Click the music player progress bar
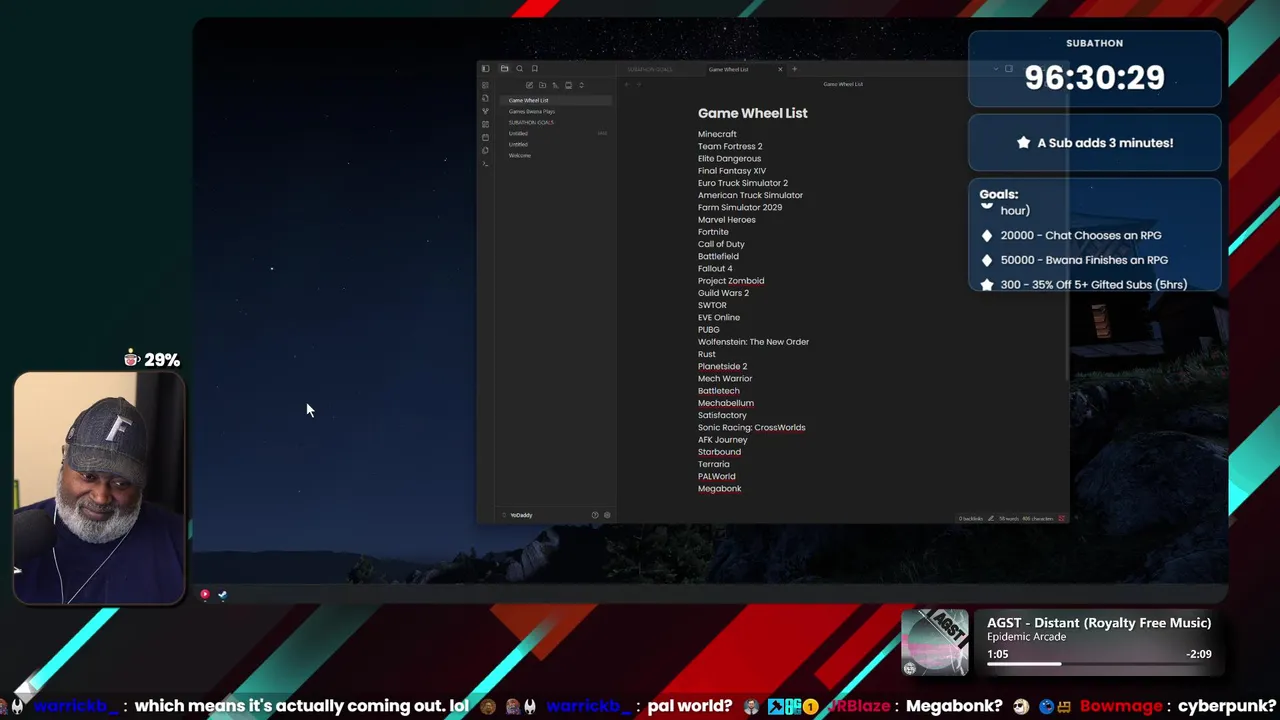This screenshot has width=1280, height=720. pyautogui.click(x=1099, y=664)
